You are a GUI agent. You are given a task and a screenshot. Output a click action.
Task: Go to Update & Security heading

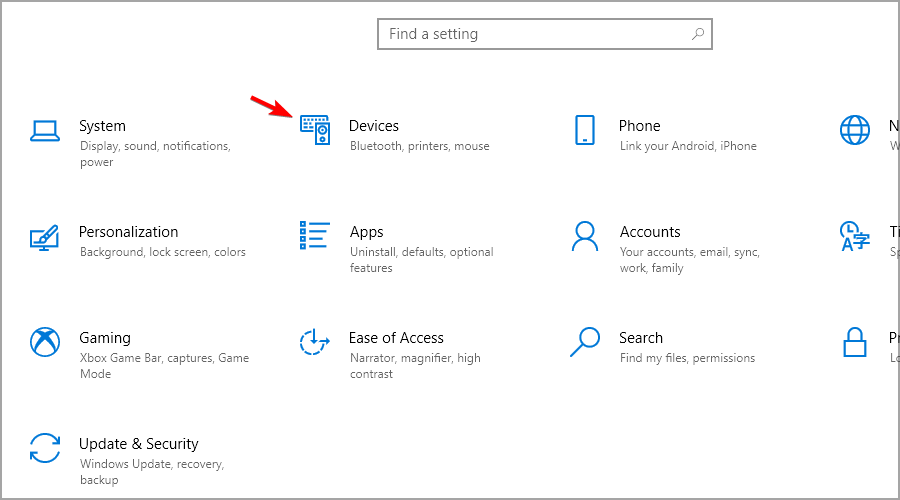pos(139,444)
